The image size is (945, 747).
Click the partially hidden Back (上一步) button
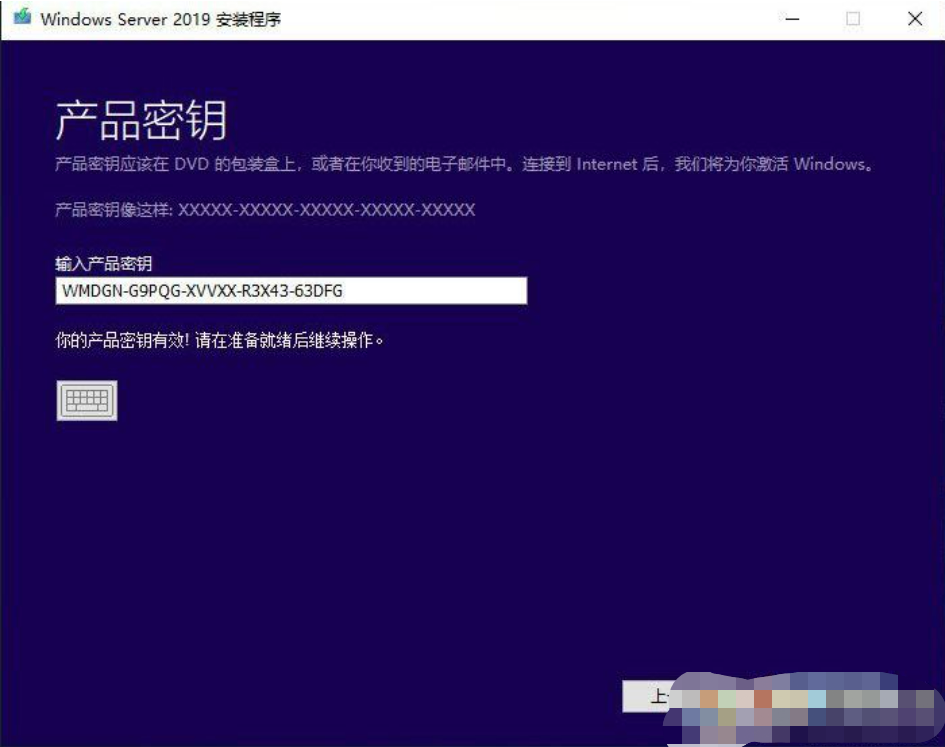pyautogui.click(x=648, y=696)
